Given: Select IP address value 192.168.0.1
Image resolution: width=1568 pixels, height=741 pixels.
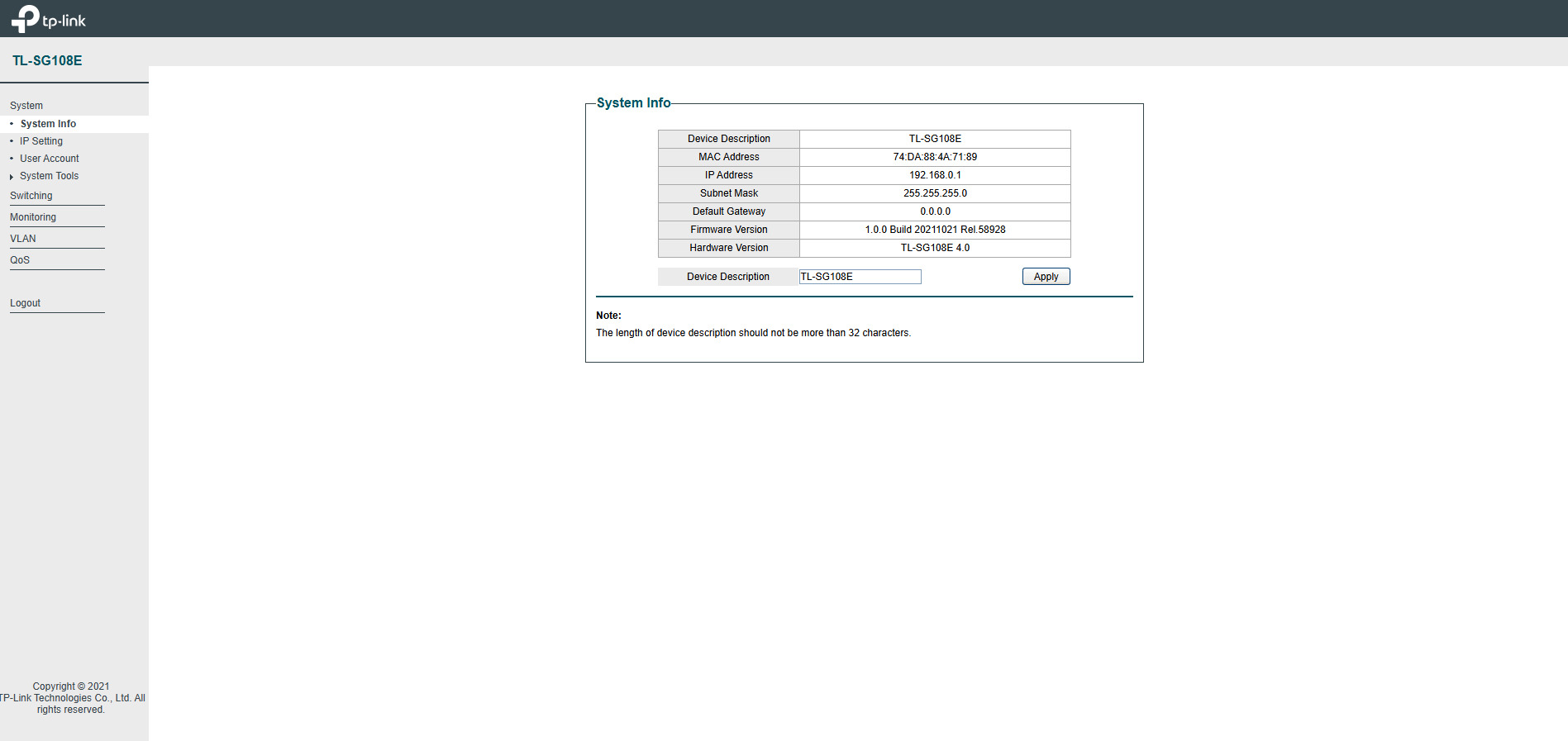Looking at the screenshot, I should pos(935,175).
